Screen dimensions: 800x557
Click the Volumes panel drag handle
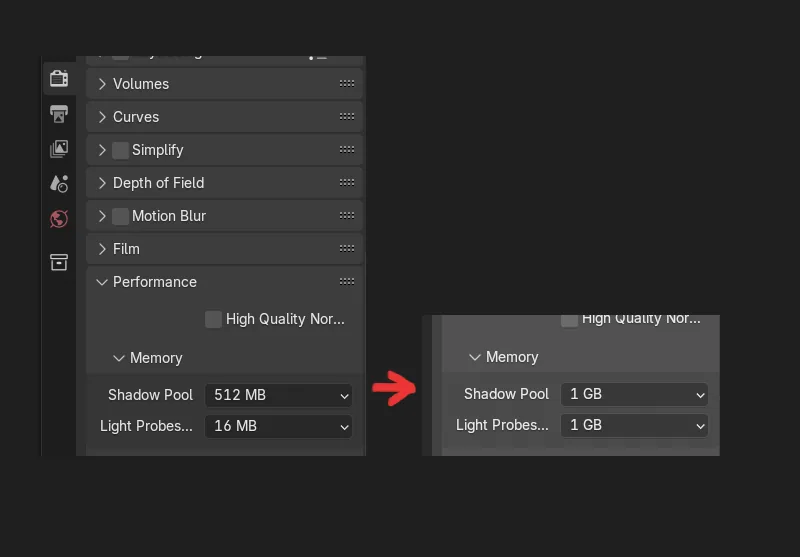coord(347,84)
